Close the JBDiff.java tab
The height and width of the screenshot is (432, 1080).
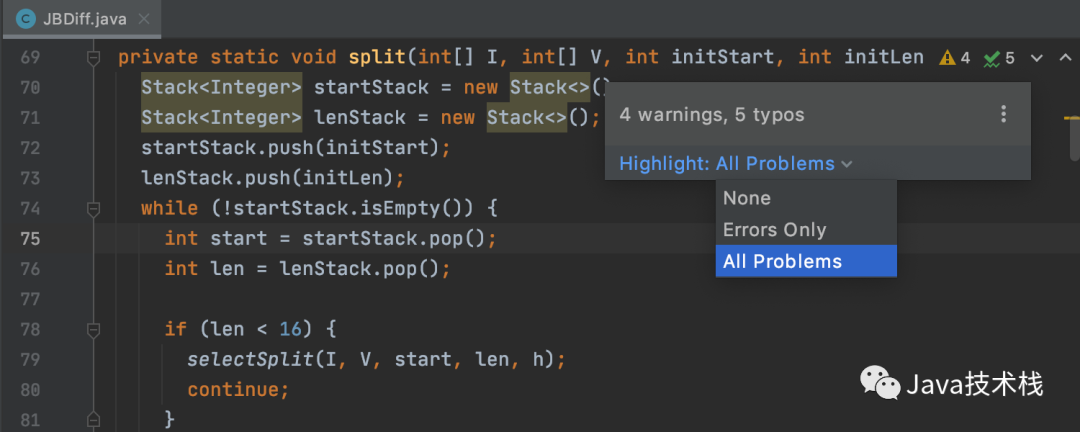144,19
